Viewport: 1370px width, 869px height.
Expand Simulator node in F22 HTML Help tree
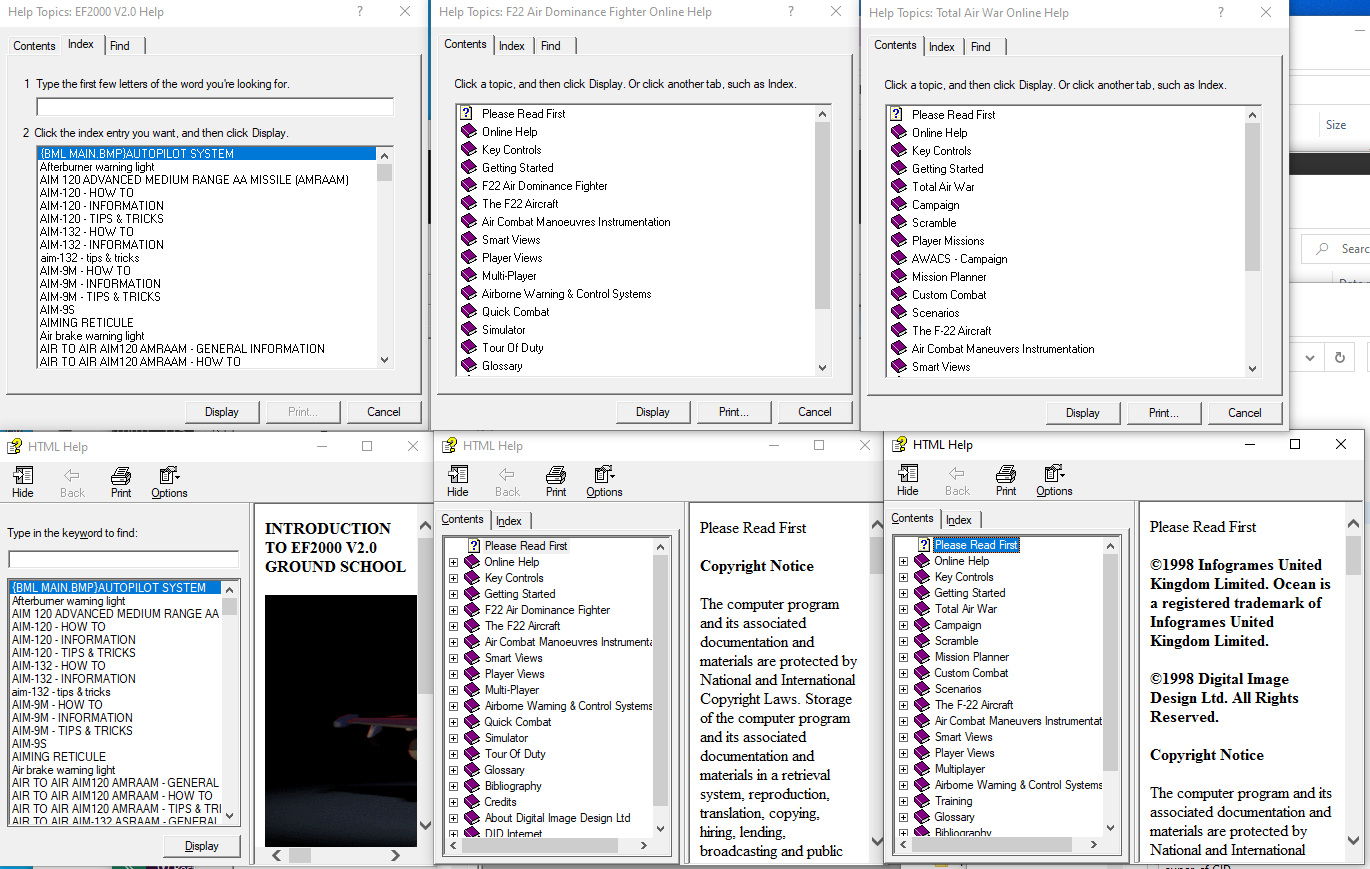click(453, 738)
